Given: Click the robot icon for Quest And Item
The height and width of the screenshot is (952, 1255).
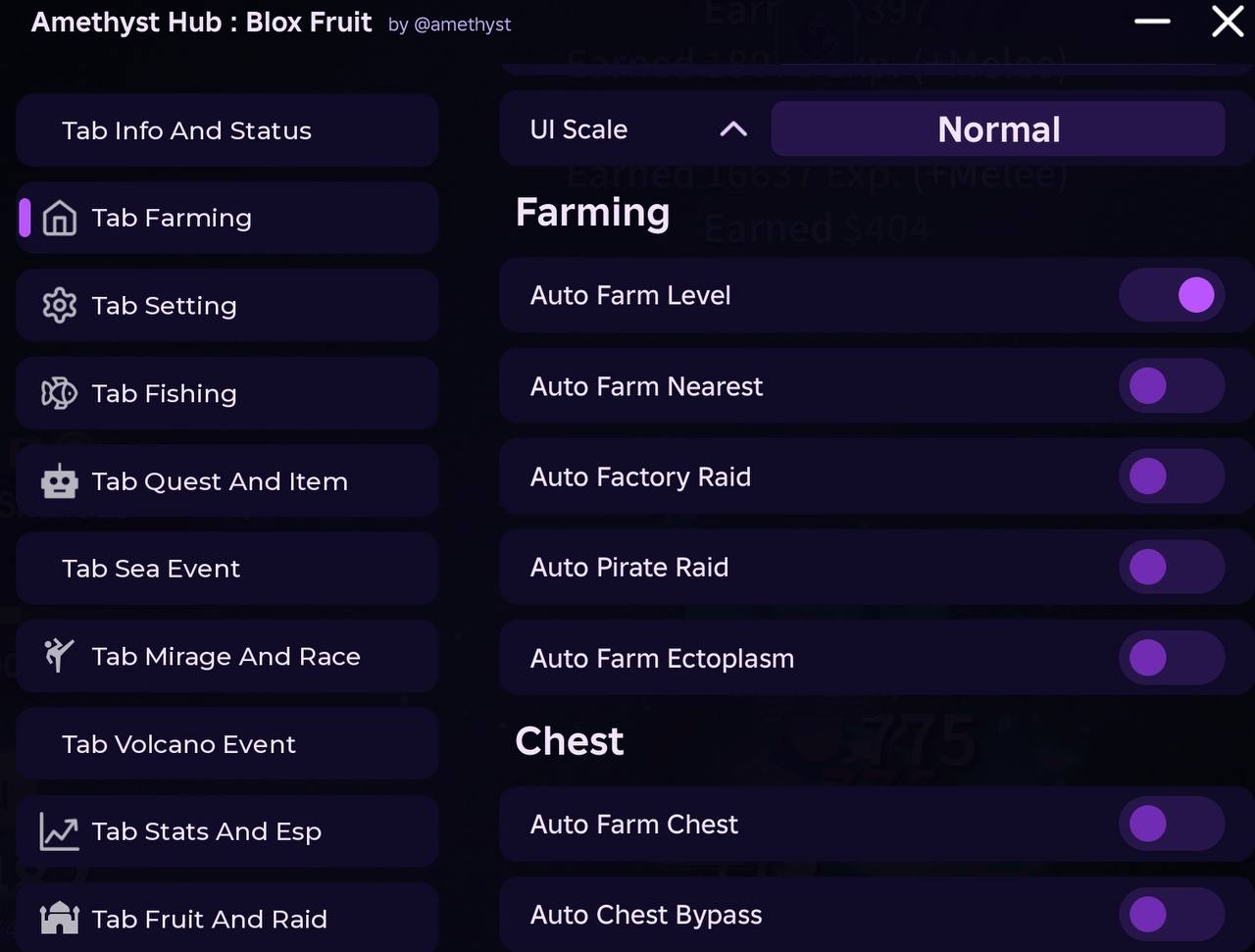Looking at the screenshot, I should pos(60,481).
